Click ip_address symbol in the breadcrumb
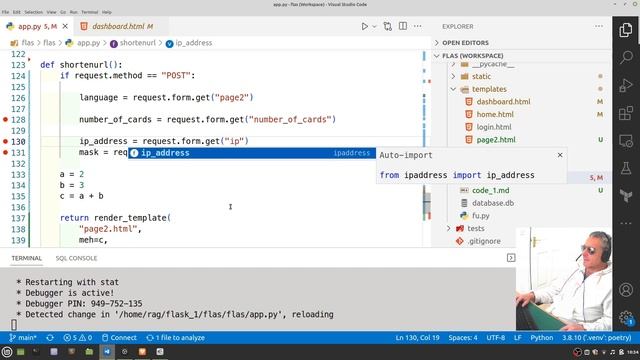The image size is (640, 360). point(193,43)
